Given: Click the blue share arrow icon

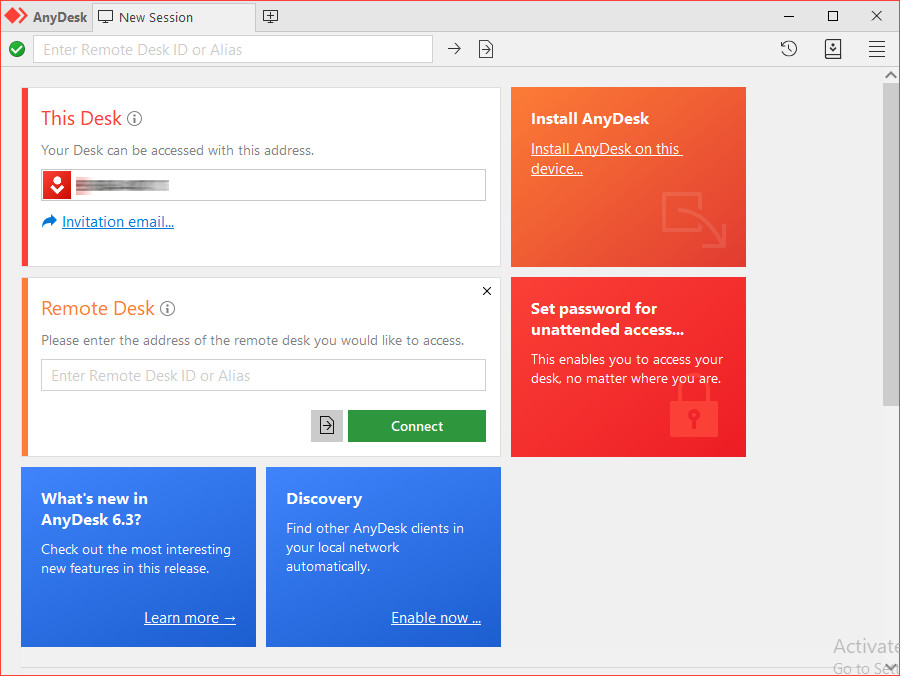Looking at the screenshot, I should pyautogui.click(x=49, y=221).
